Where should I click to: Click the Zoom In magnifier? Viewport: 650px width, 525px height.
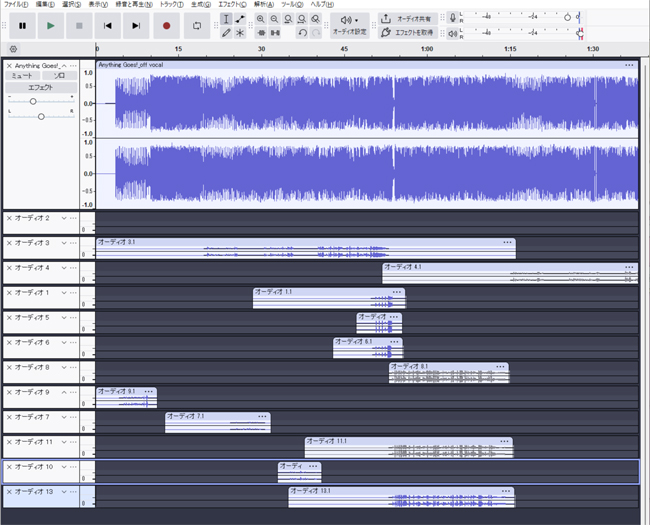(261, 19)
